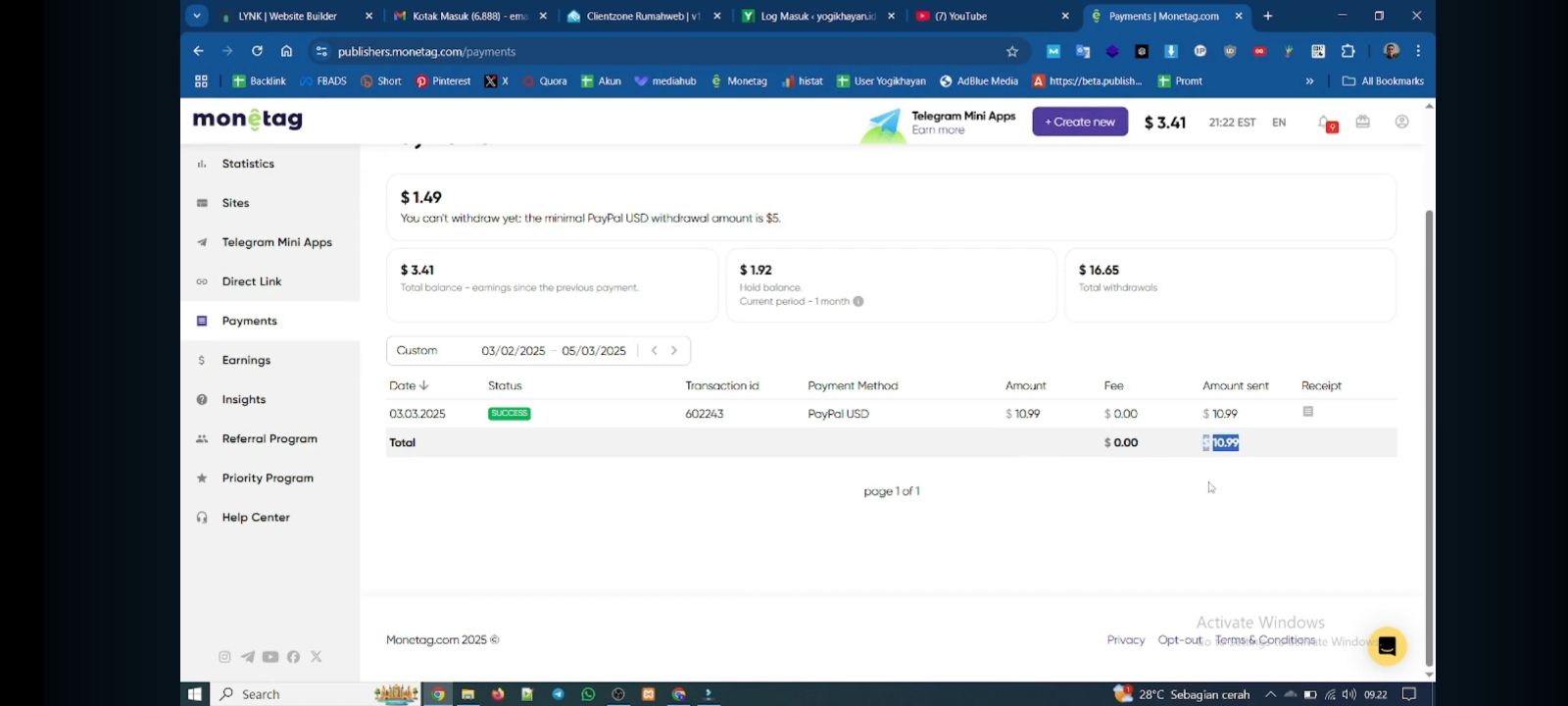Go to next date range period
The image size is (1568, 706).
point(674,351)
